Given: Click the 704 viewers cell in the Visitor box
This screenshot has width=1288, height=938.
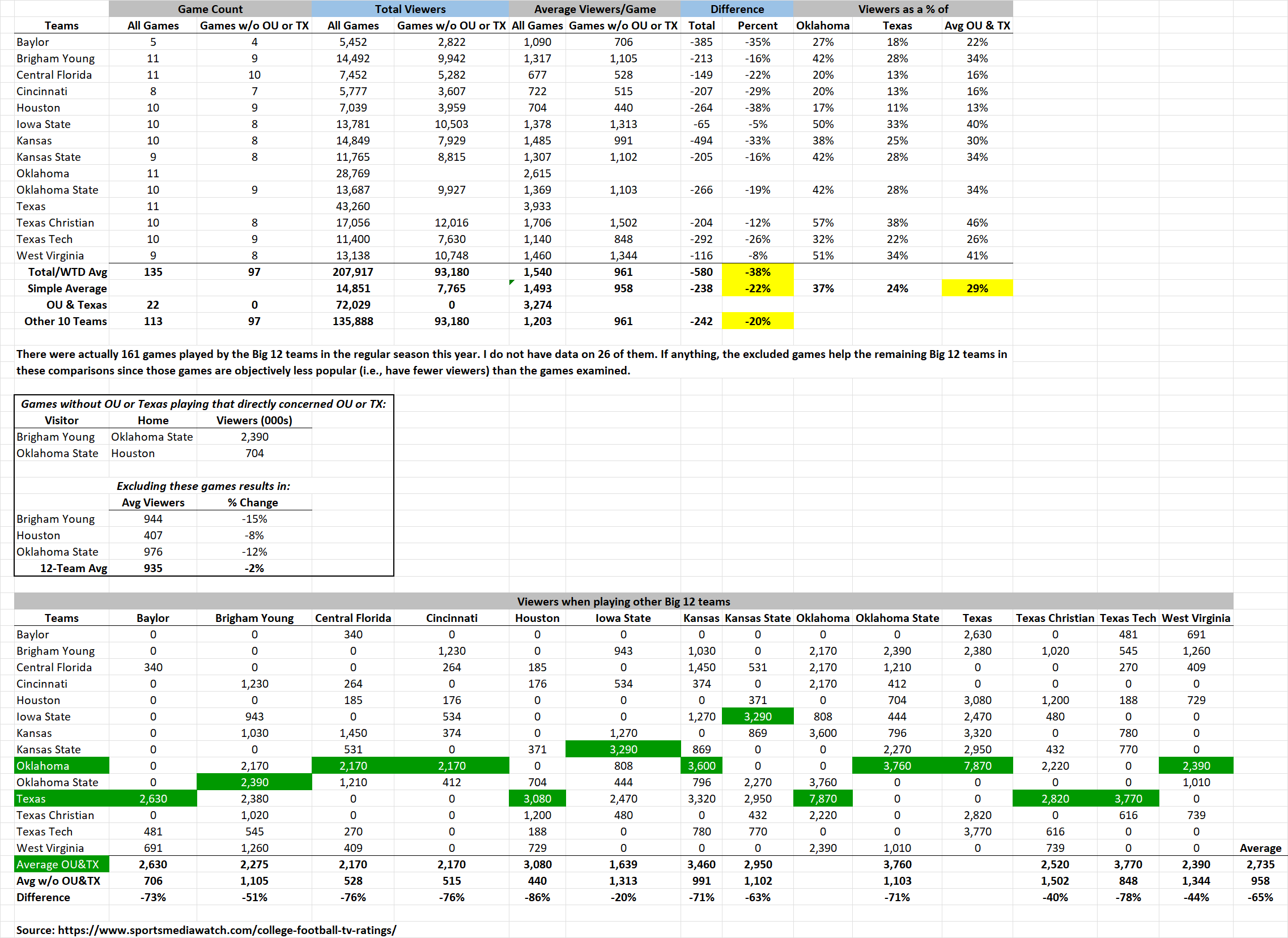Looking at the screenshot, I should point(254,453).
